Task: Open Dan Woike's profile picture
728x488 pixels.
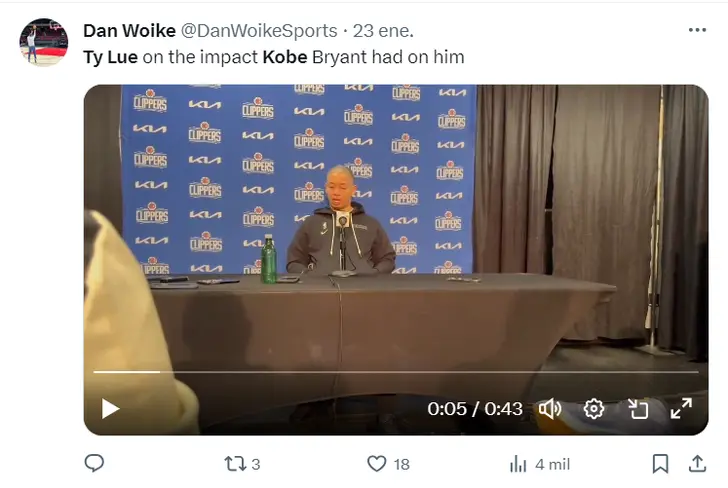Action: pyautogui.click(x=44, y=42)
